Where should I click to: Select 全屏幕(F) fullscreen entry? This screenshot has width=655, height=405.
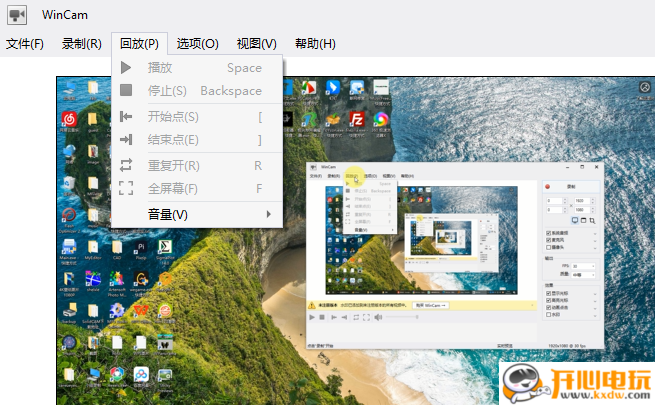[197, 189]
